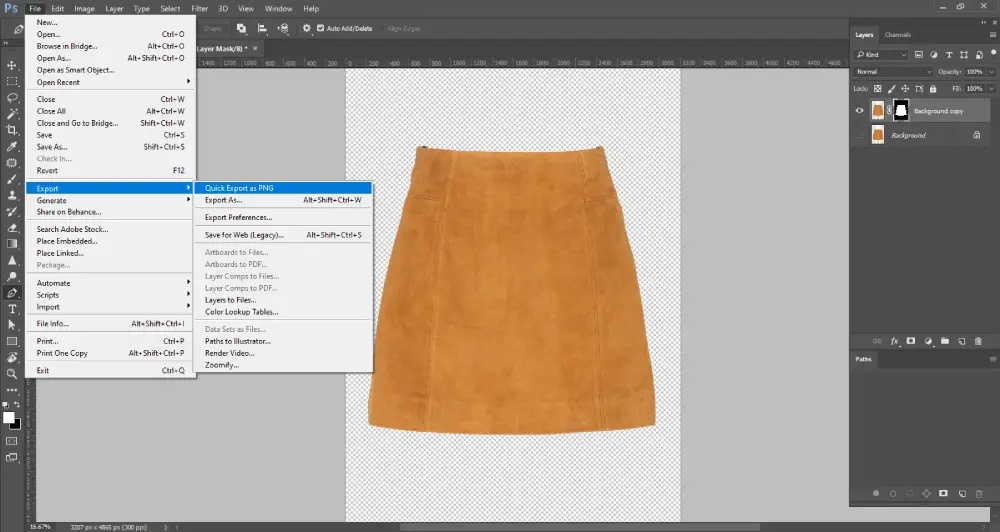Select the Rectangular Marquee tool

click(x=11, y=81)
